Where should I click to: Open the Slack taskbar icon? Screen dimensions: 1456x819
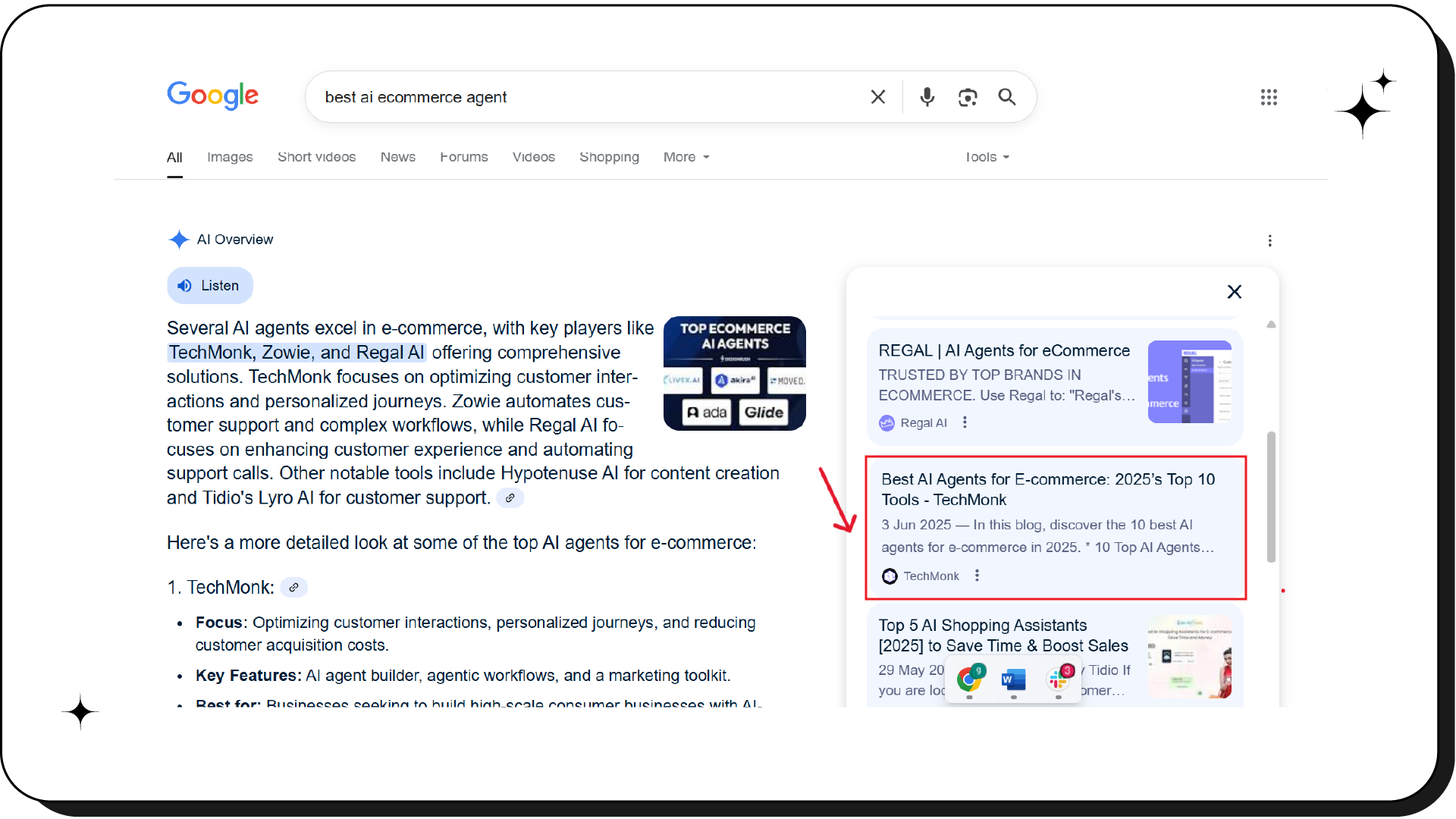coord(1059,679)
